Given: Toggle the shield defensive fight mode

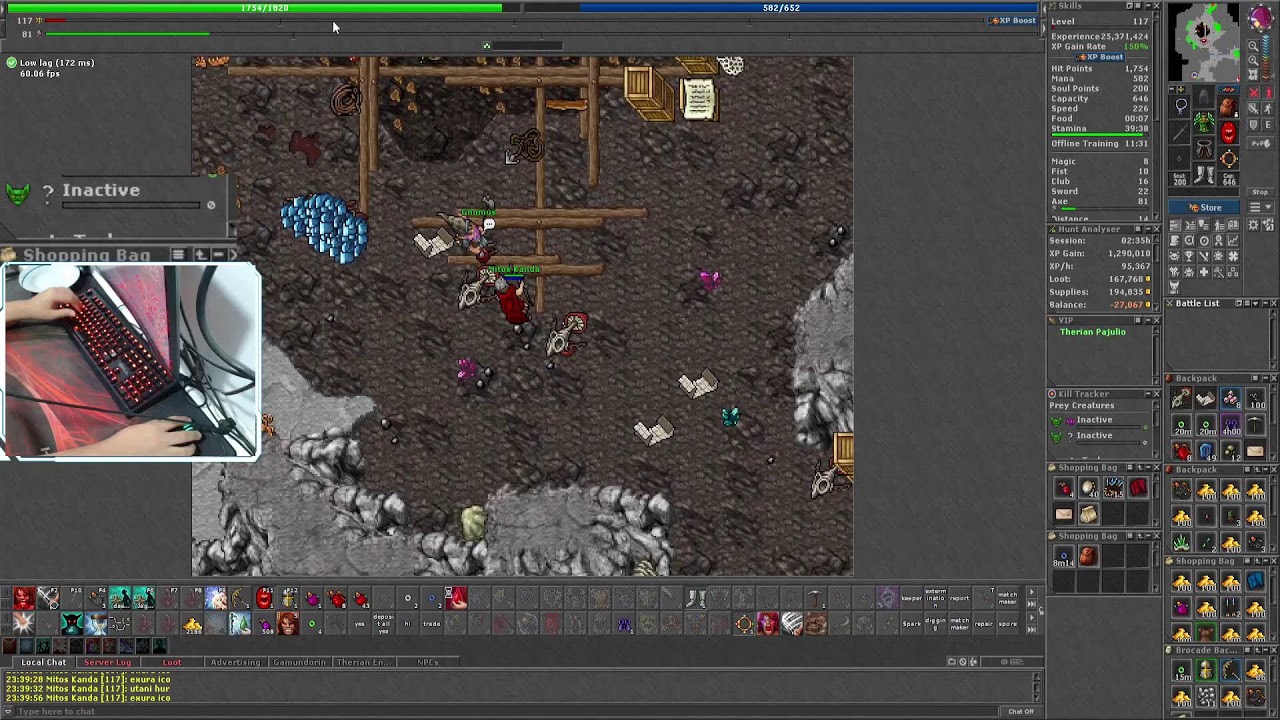Looking at the screenshot, I should pyautogui.click(x=1253, y=124).
